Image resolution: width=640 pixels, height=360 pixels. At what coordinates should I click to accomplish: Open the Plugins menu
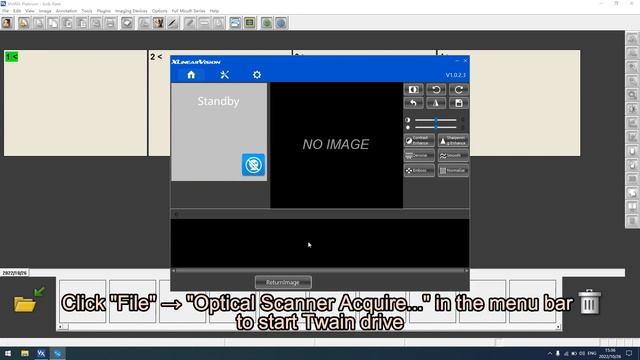pyautogui.click(x=104, y=11)
